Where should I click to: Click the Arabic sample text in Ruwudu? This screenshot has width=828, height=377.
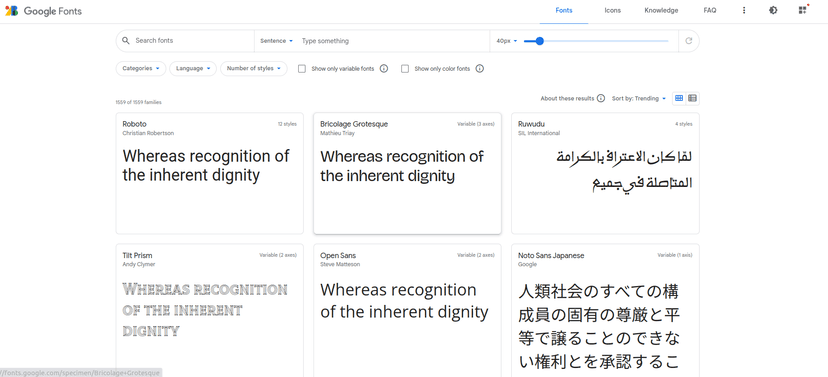coord(625,170)
